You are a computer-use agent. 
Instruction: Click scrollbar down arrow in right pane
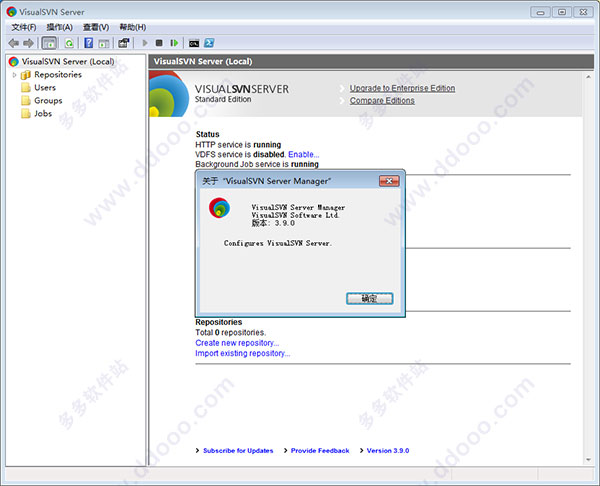pos(588,460)
